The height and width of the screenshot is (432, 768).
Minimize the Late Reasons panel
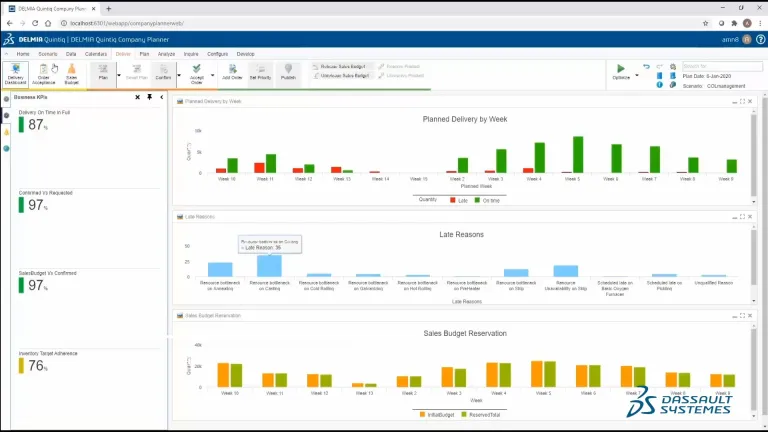734,217
